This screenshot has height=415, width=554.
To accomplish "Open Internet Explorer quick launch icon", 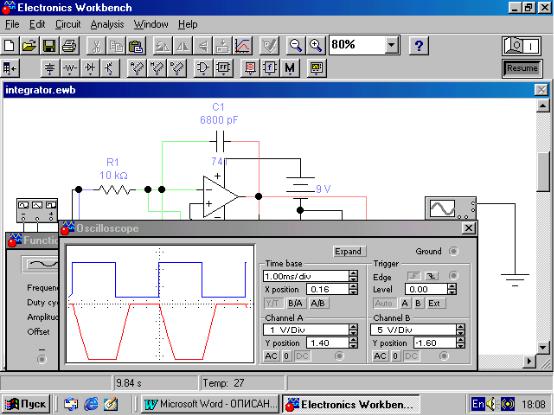I will [91, 404].
